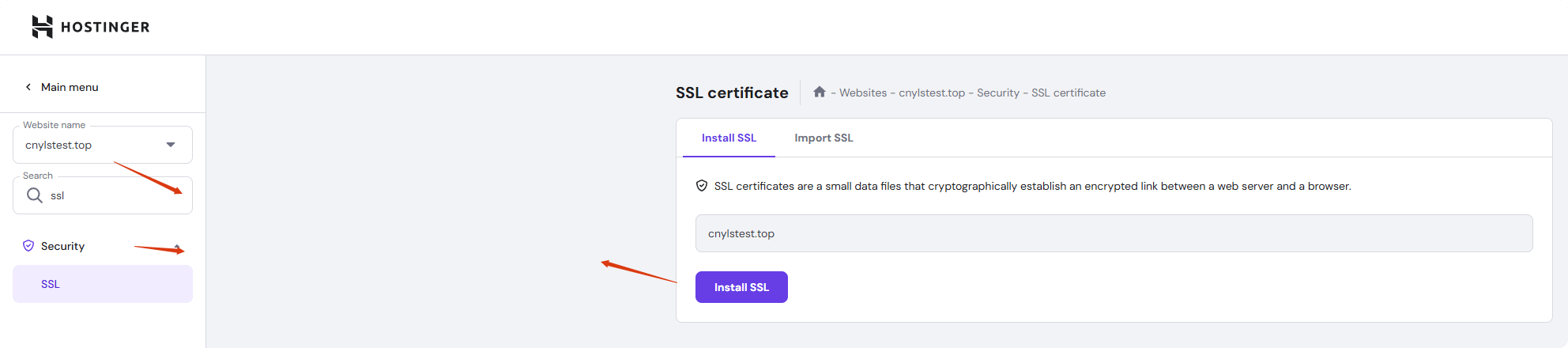The image size is (1568, 348).
Task: Open the Website name dropdown arrow
Action: tap(171, 145)
